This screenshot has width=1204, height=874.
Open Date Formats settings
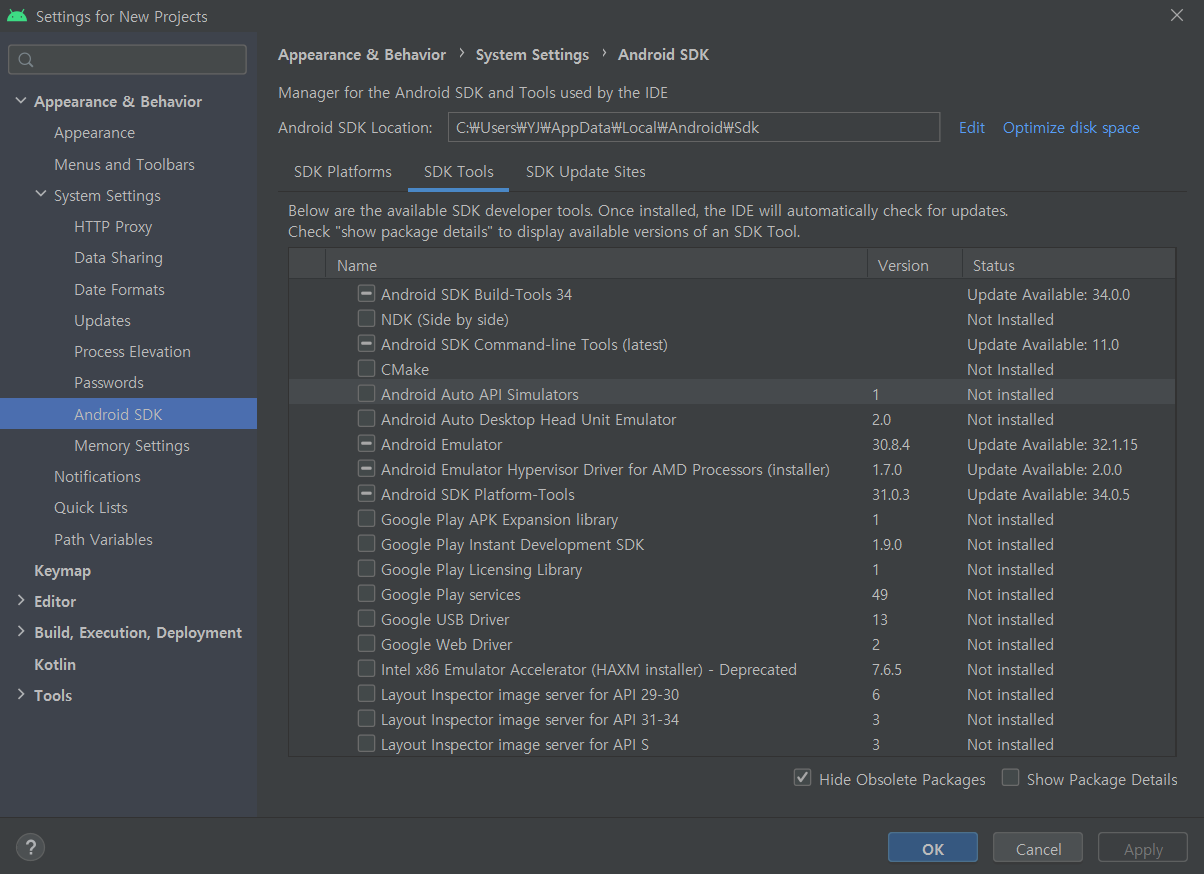119,289
